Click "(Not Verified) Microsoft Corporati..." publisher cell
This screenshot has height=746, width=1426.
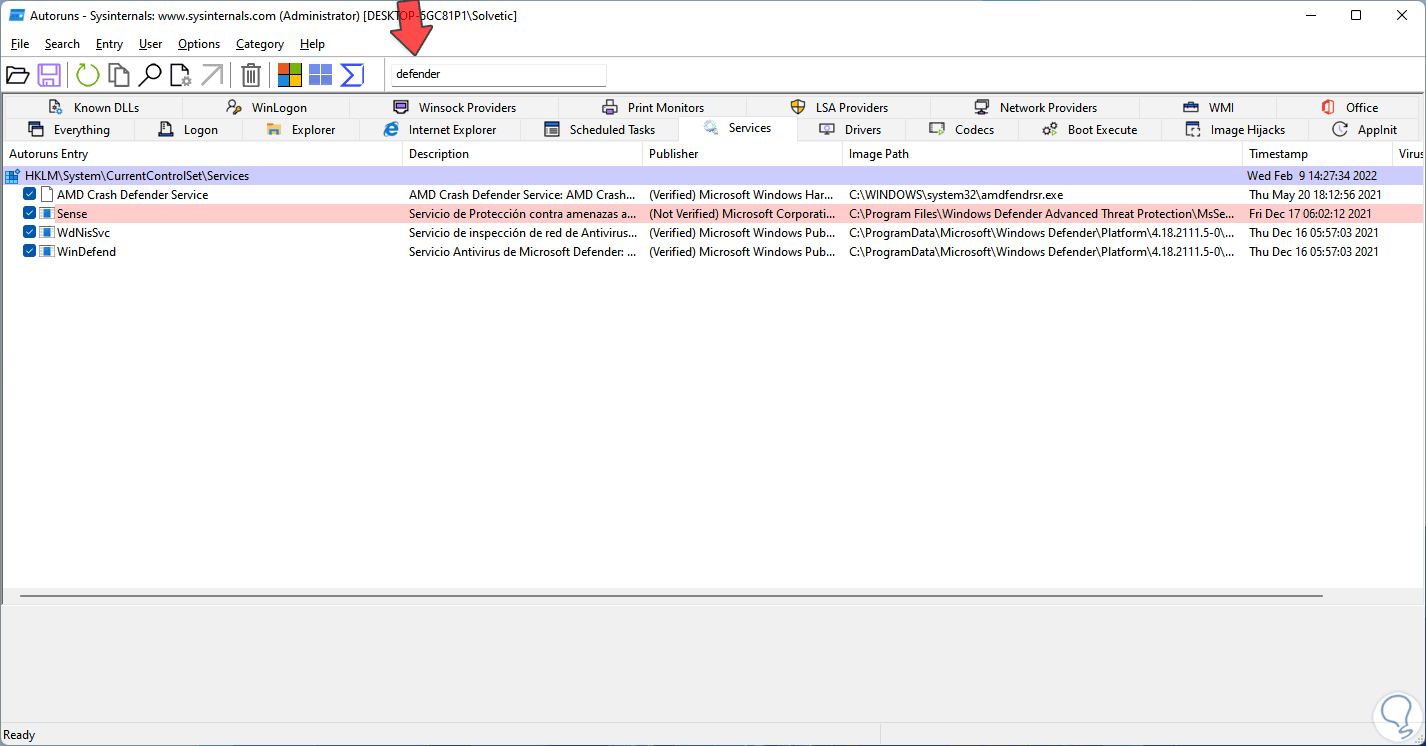point(742,214)
